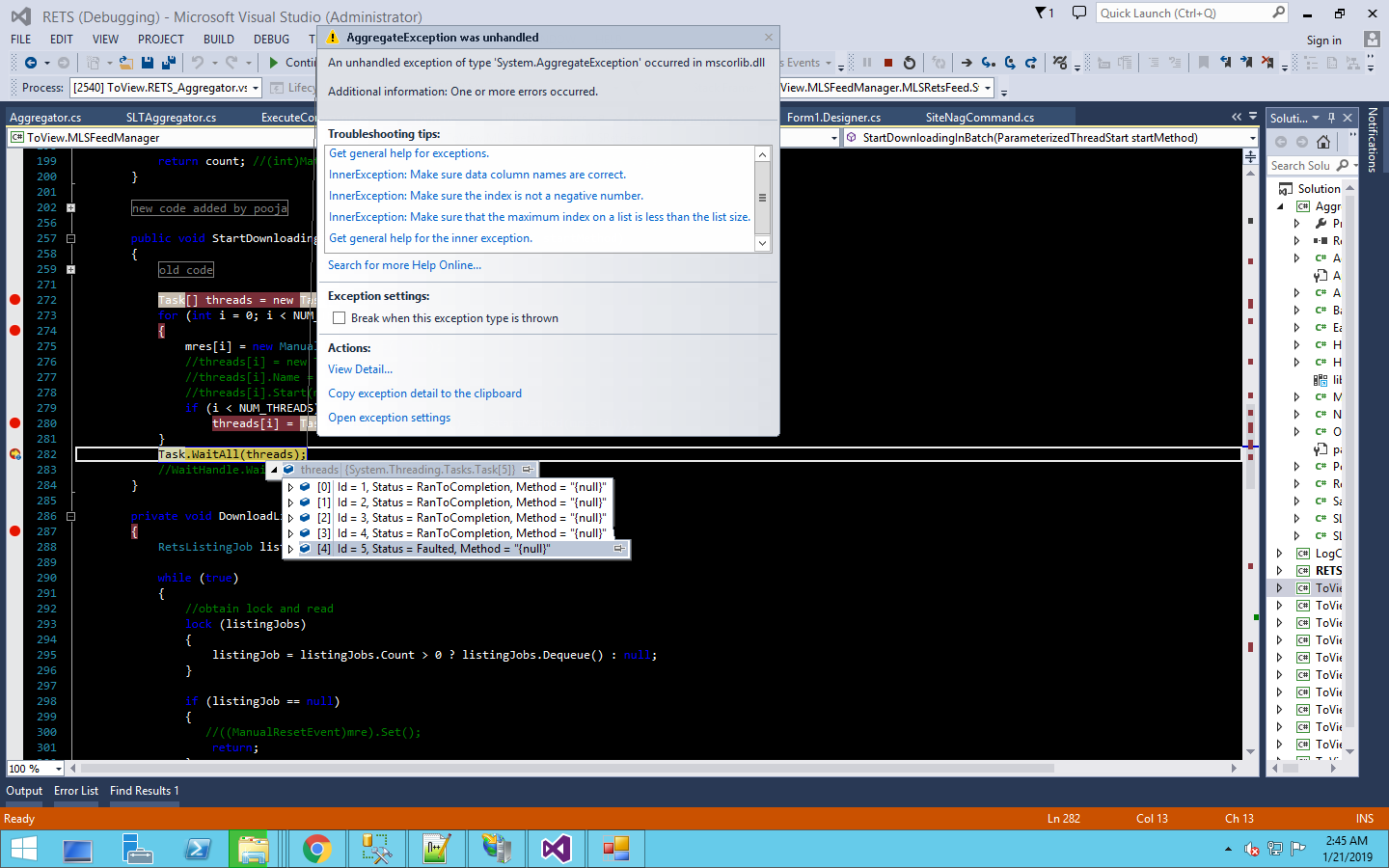Switch to the SLTAggregator.cs tab
The width and height of the screenshot is (1389, 868).
[171, 118]
